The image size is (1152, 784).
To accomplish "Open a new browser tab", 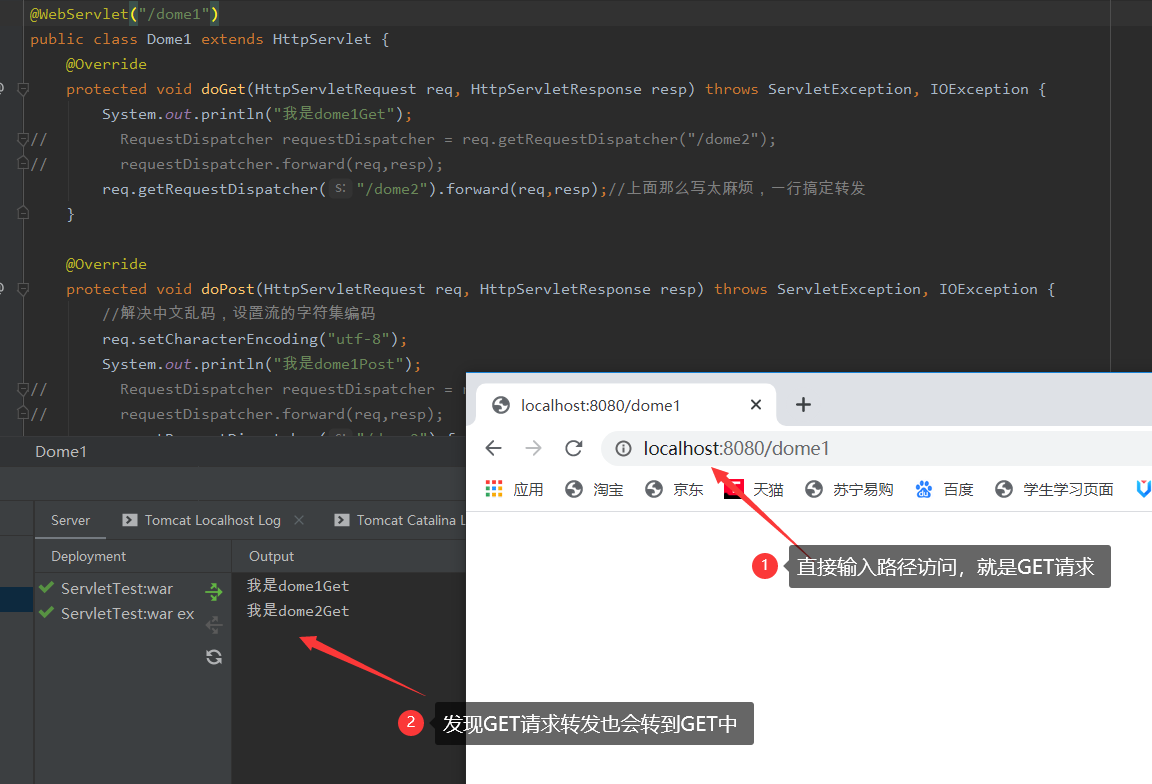I will (x=804, y=405).
